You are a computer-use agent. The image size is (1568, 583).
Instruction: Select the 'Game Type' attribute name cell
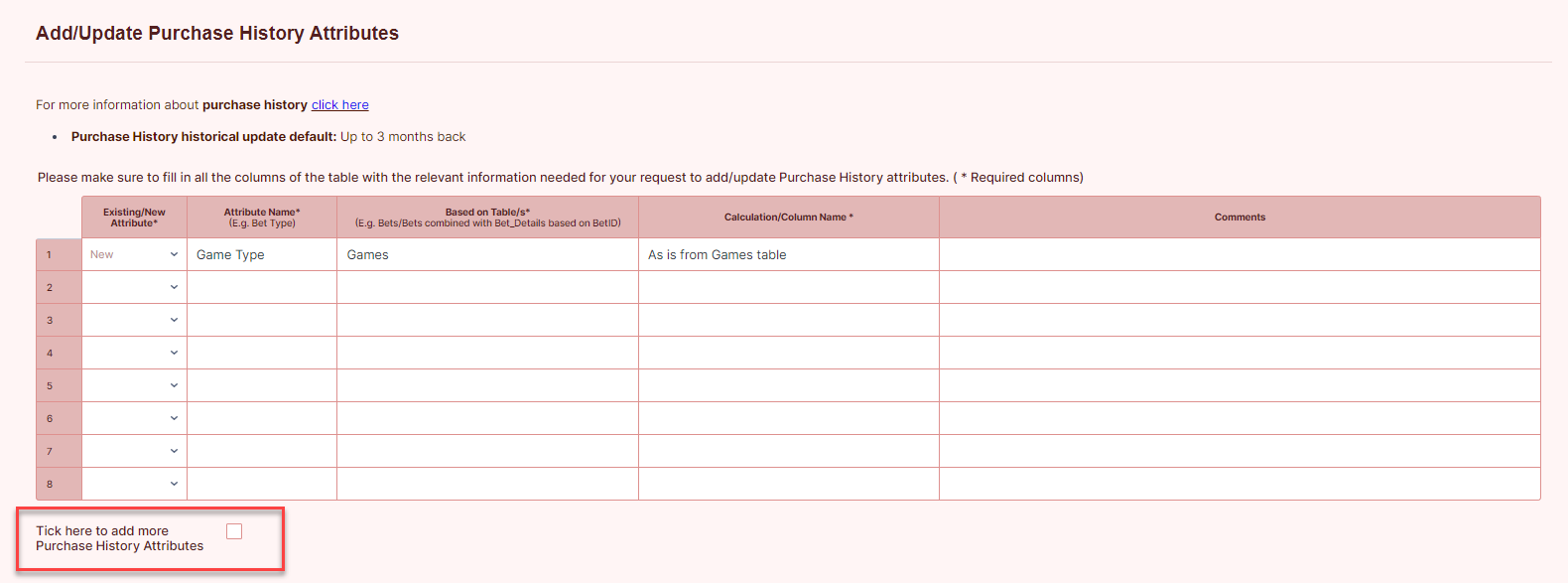[x=262, y=254]
